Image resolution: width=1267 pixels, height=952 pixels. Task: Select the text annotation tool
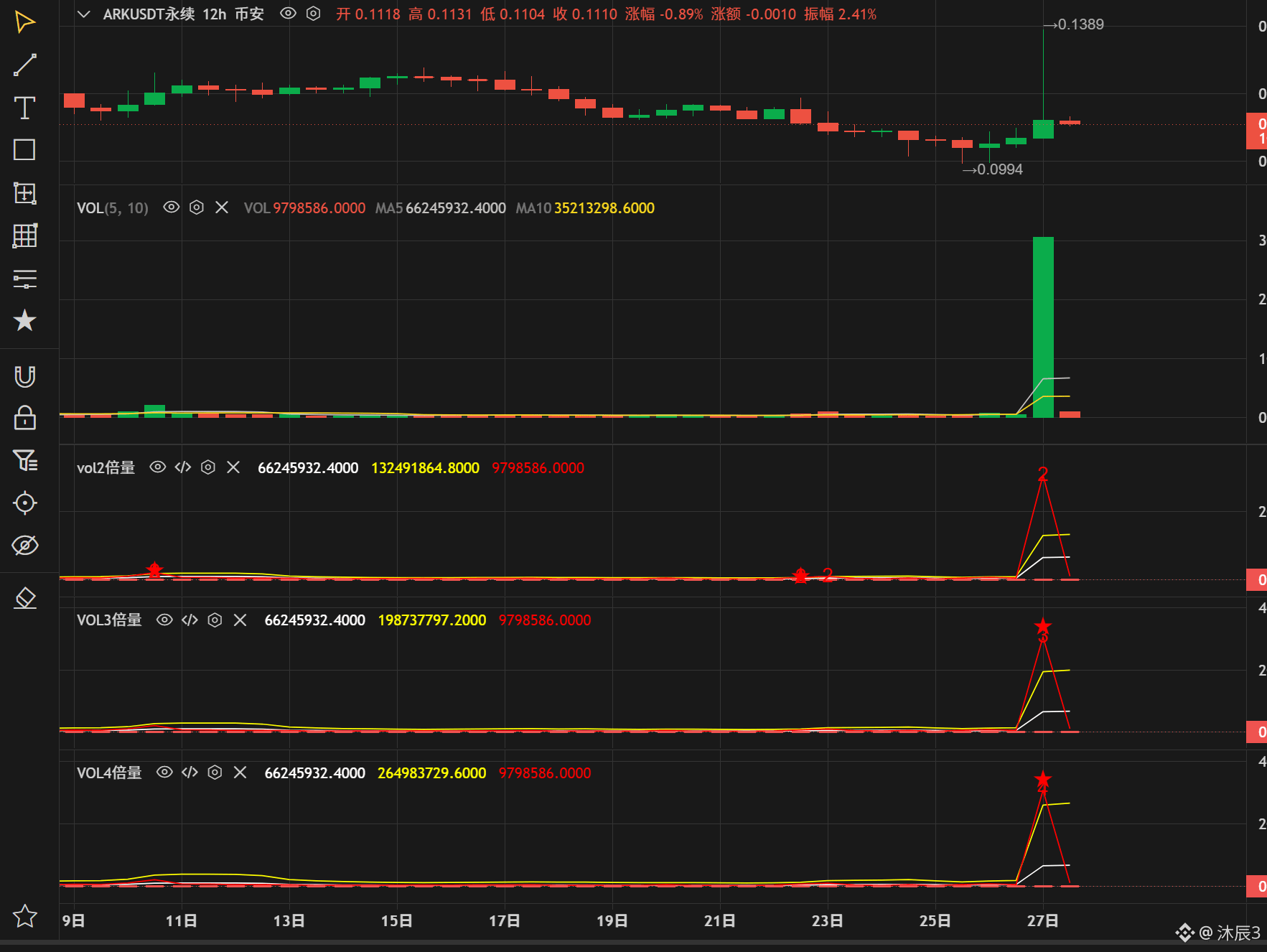tap(24, 108)
